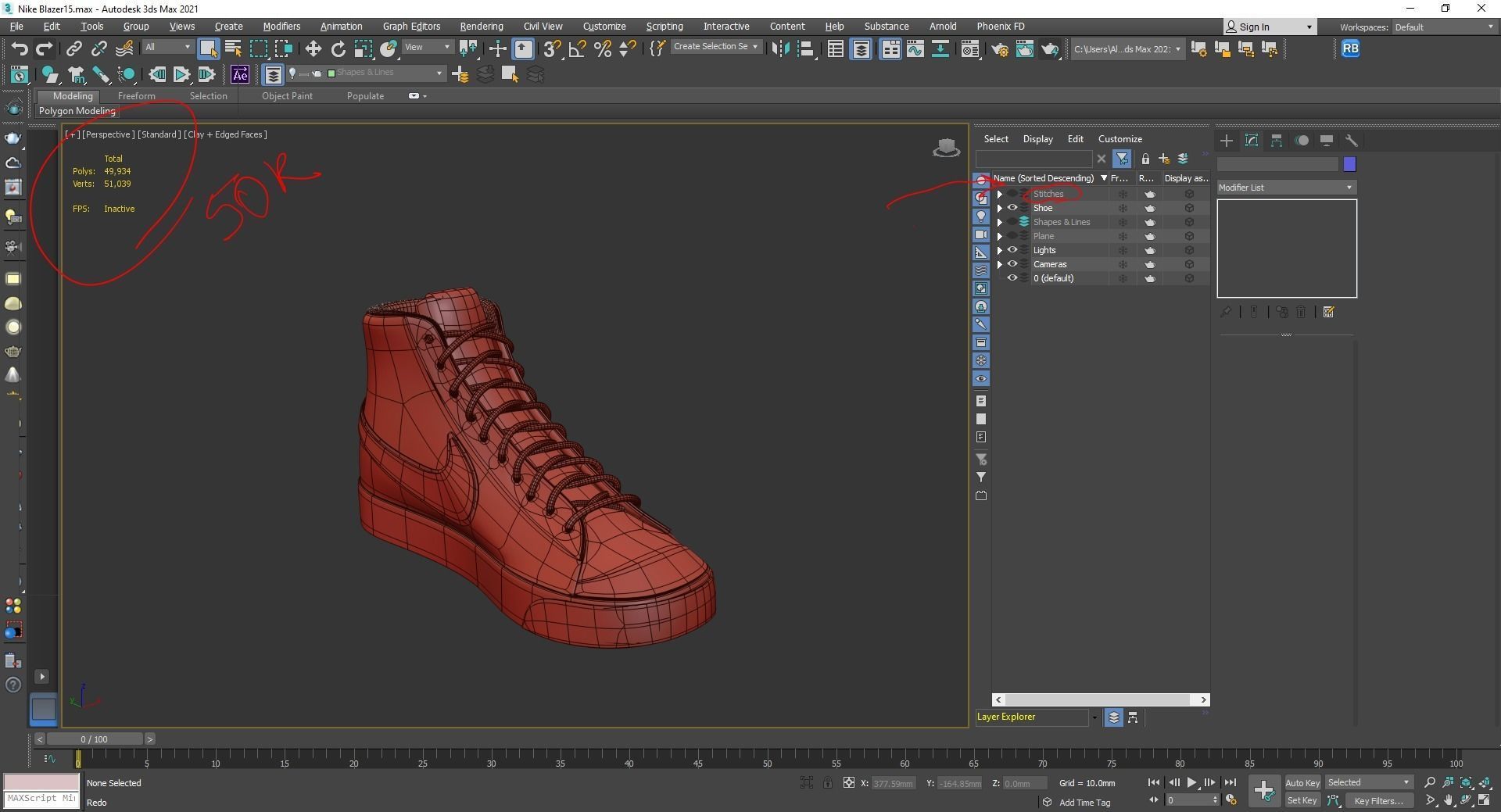Image resolution: width=1501 pixels, height=812 pixels.
Task: Click the Polygon Modeling panel label
Action: 77,111
